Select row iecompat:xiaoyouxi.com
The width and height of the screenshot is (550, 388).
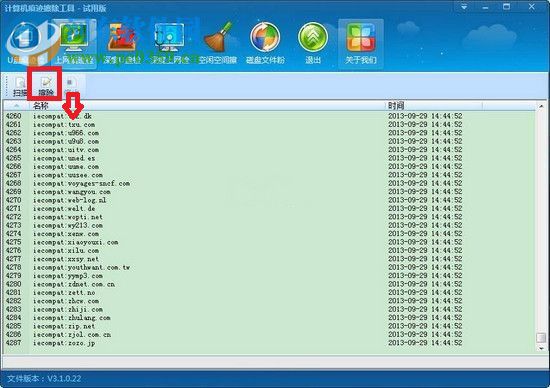[x=269, y=242]
